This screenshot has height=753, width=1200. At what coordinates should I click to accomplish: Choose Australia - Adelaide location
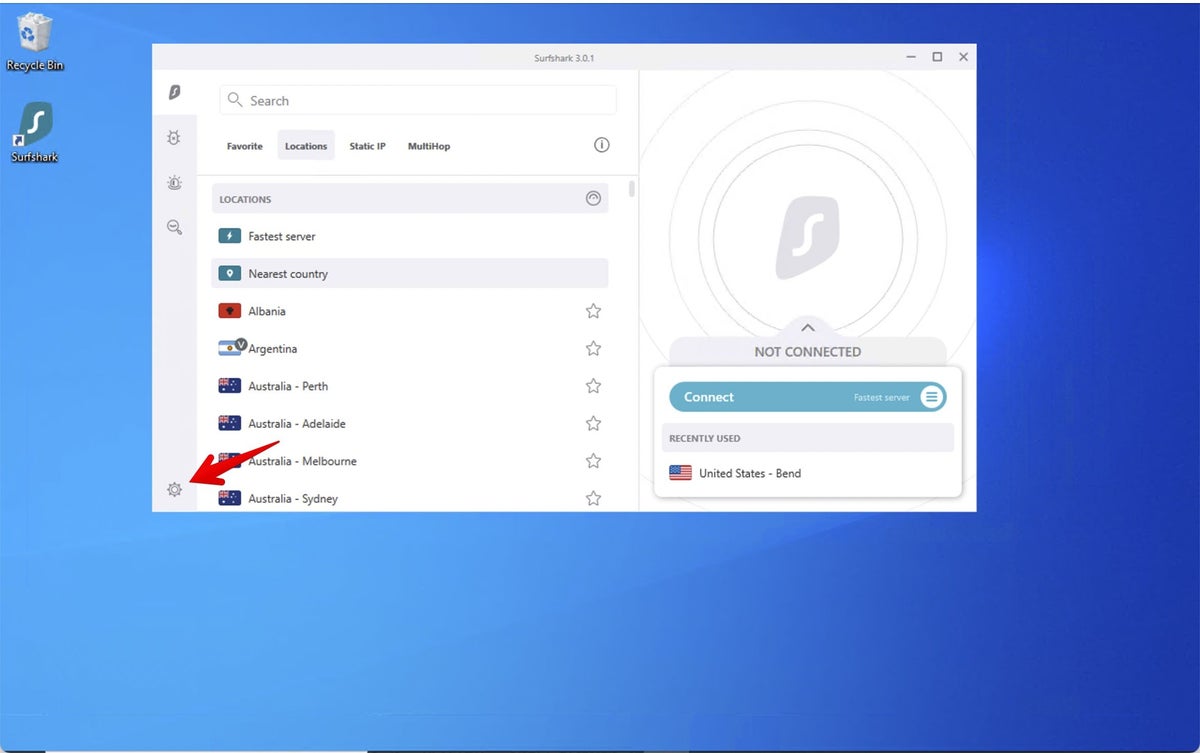pyautogui.click(x=410, y=423)
